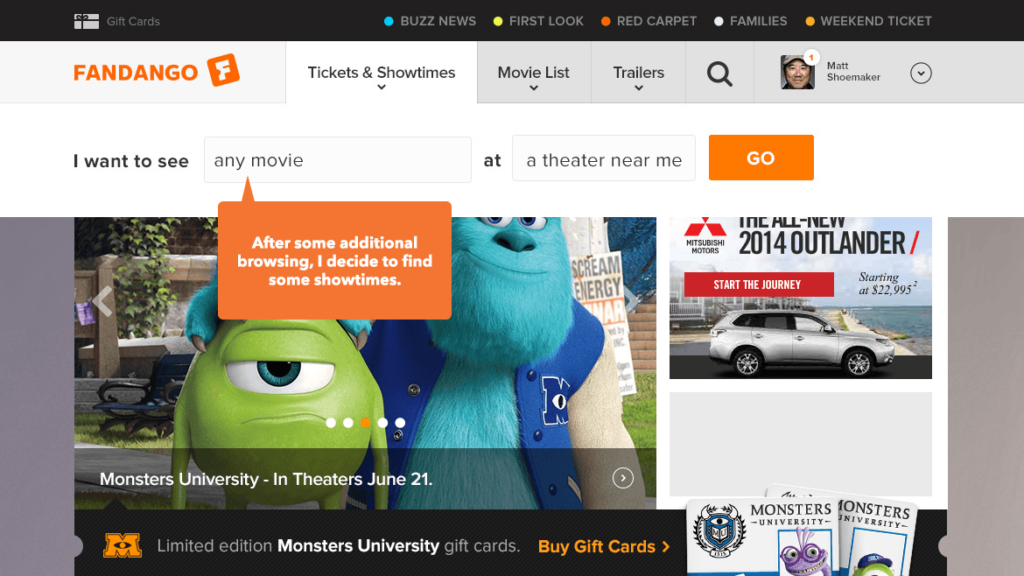The width and height of the screenshot is (1024, 576).
Task: Expand the account dropdown arrow
Action: tap(921, 73)
